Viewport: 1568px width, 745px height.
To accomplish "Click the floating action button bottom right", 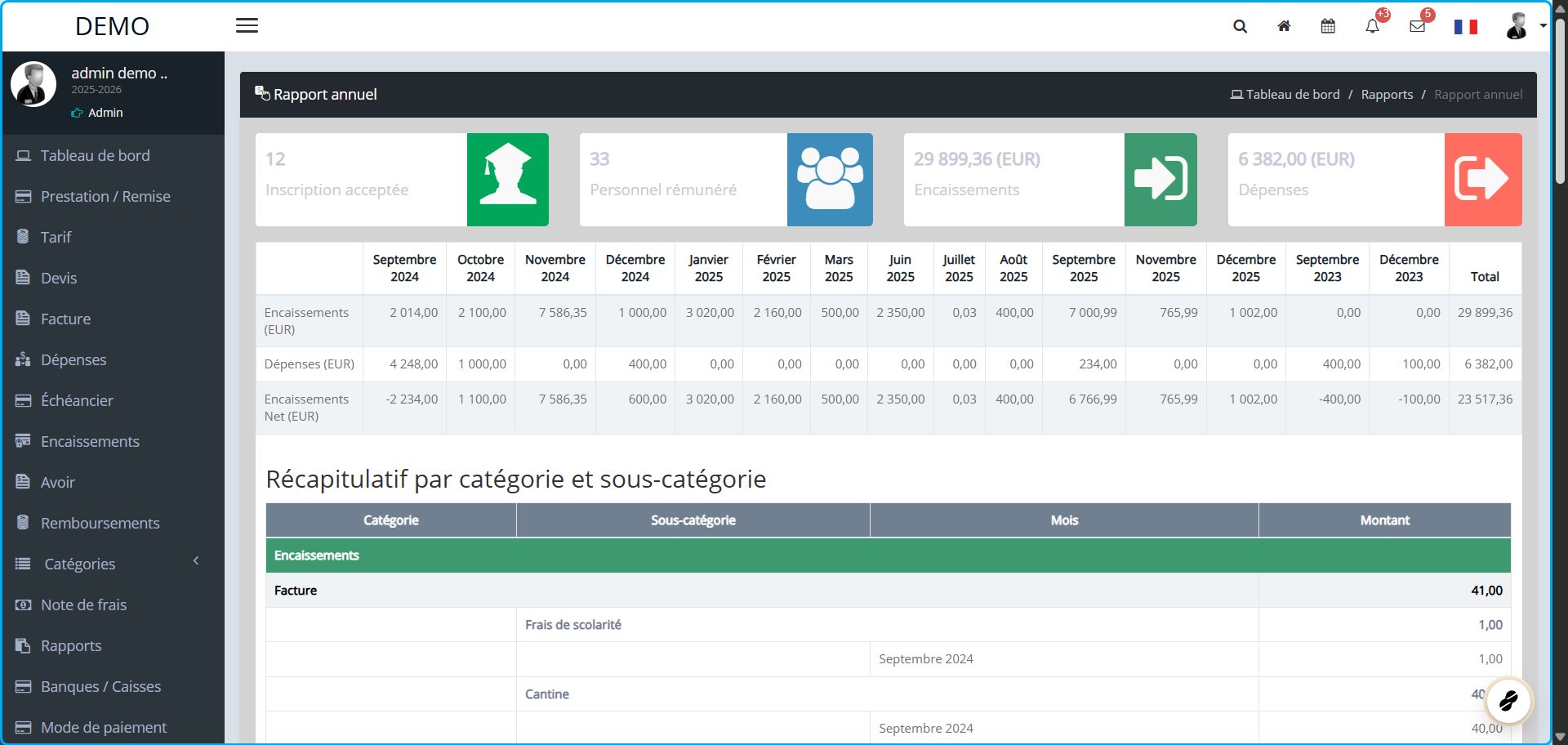I will pos(1509,701).
